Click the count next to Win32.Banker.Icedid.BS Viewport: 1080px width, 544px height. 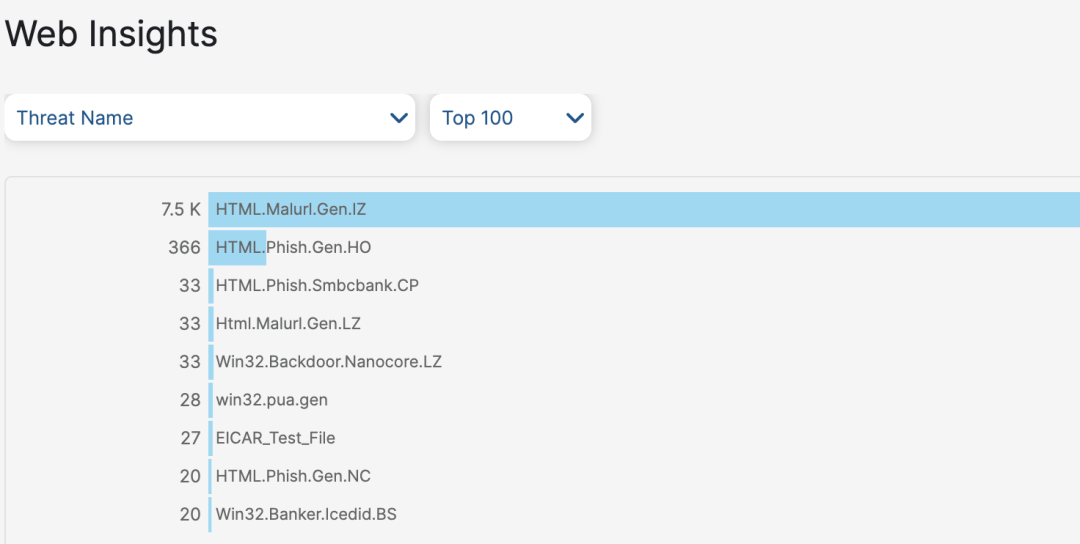tap(190, 514)
